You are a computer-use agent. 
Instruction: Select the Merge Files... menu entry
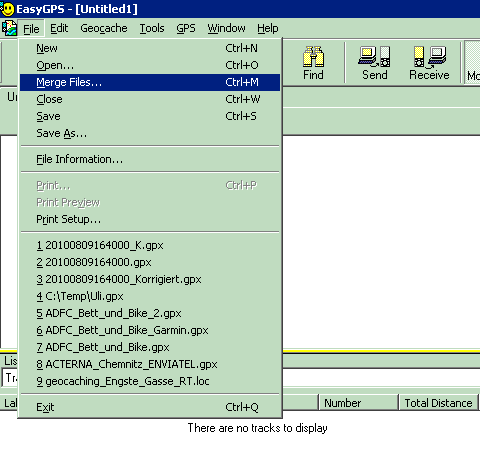click(150, 82)
